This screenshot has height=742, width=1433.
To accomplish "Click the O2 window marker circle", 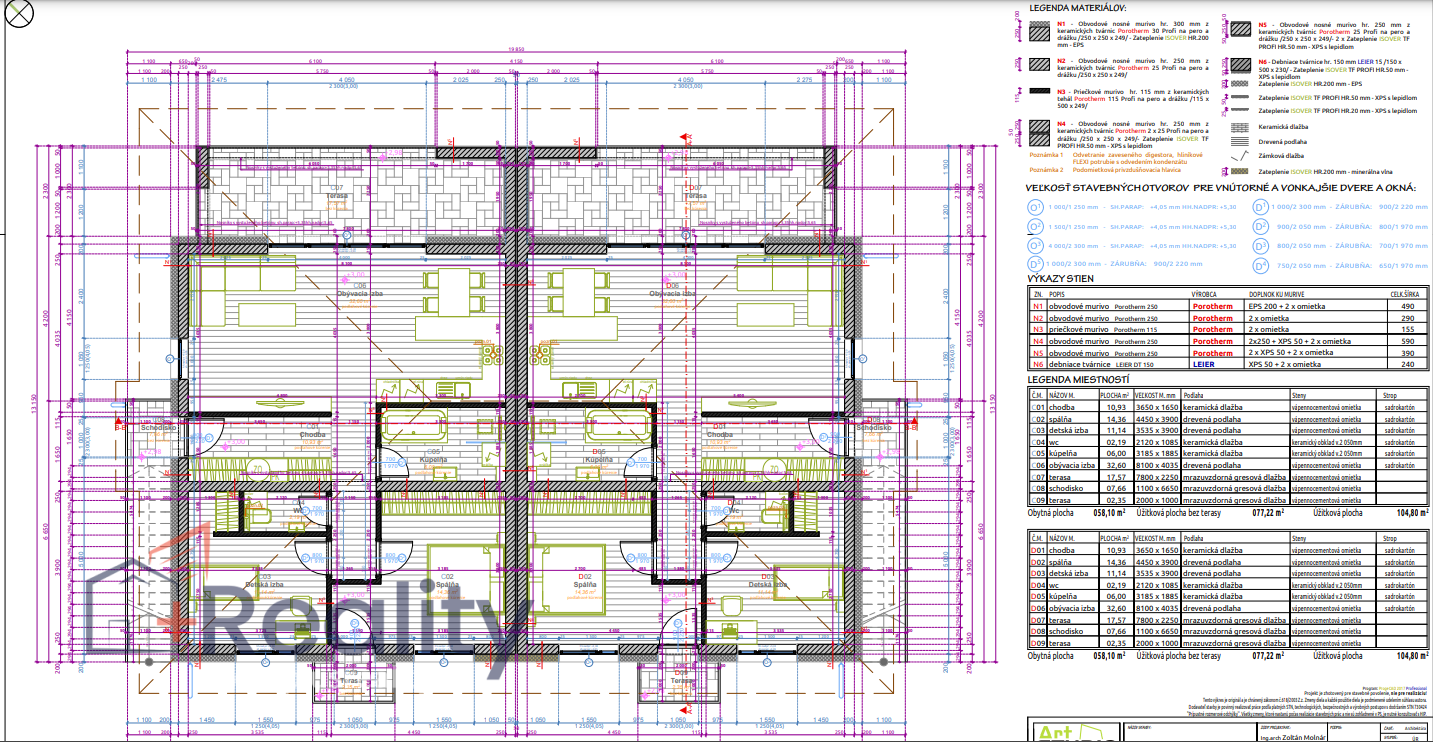I will tap(1035, 227).
